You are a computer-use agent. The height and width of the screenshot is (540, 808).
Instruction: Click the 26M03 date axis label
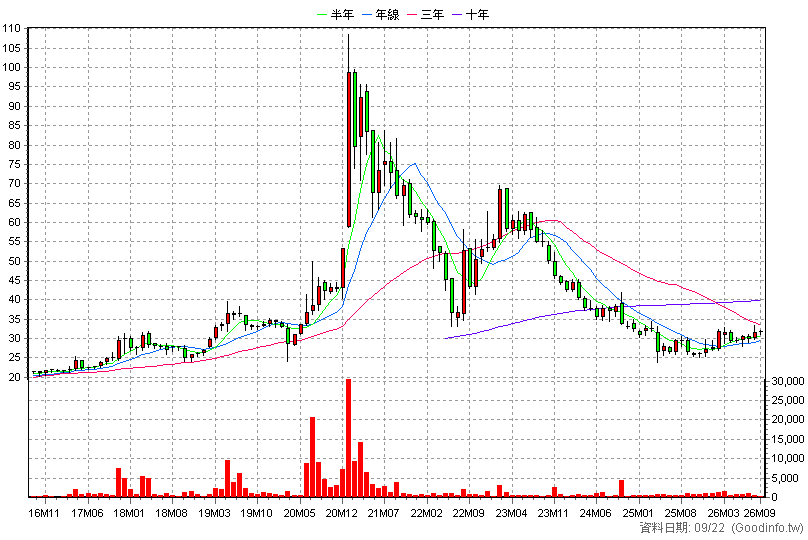(x=723, y=513)
